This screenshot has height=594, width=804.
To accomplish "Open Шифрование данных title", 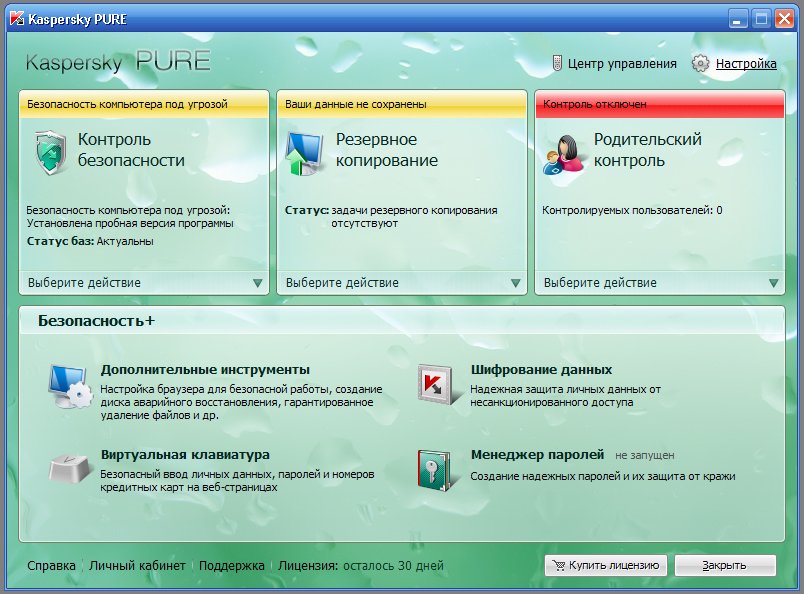I will tap(541, 369).
